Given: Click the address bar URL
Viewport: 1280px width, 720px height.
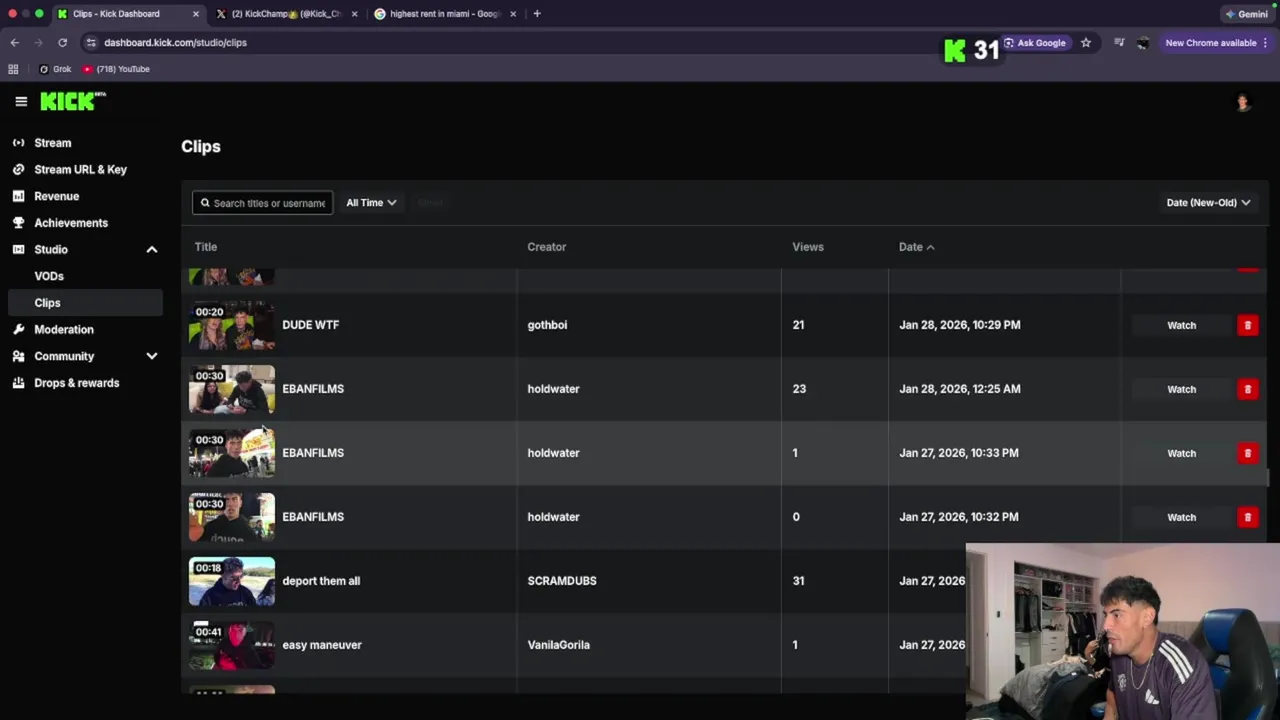Looking at the screenshot, I should pos(175,43).
